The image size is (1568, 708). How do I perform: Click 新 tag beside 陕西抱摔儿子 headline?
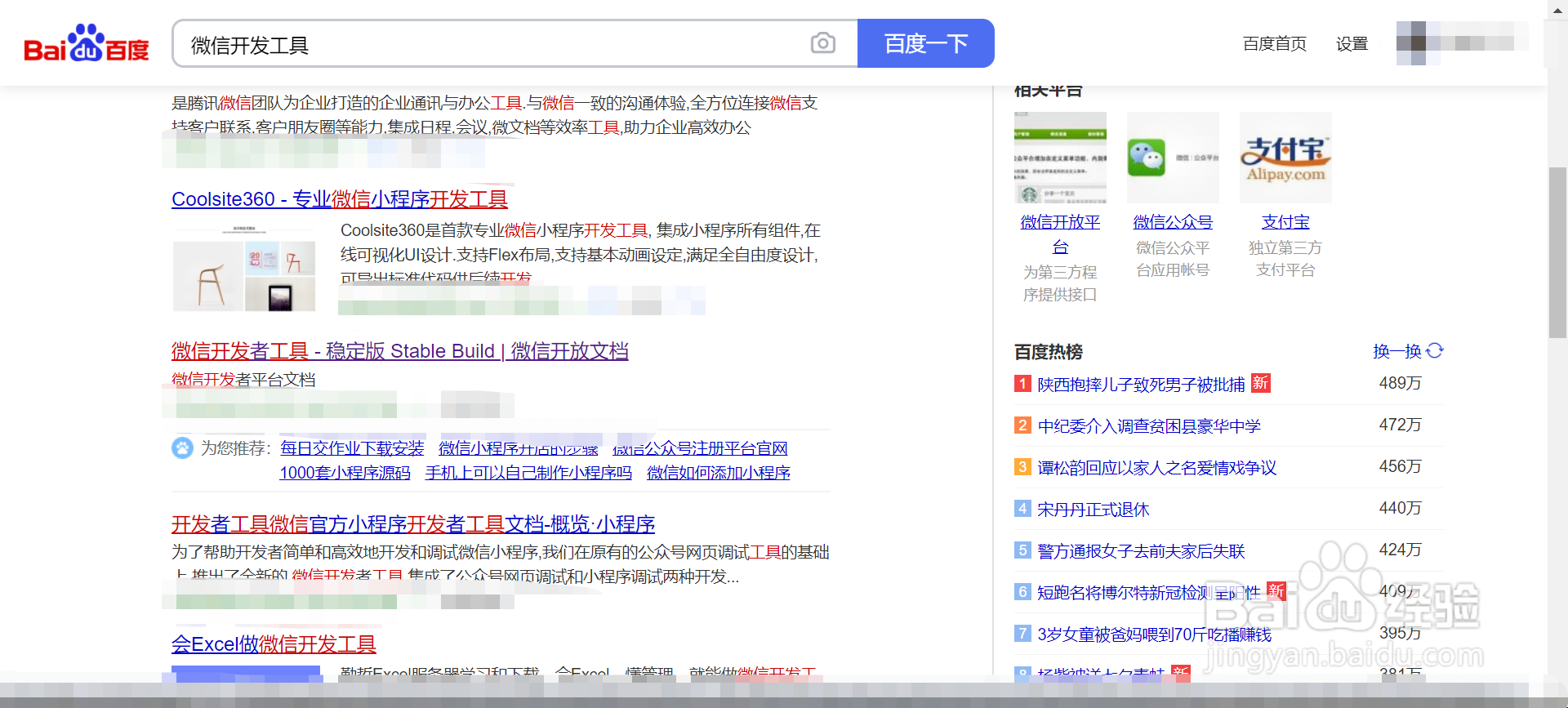(1261, 383)
